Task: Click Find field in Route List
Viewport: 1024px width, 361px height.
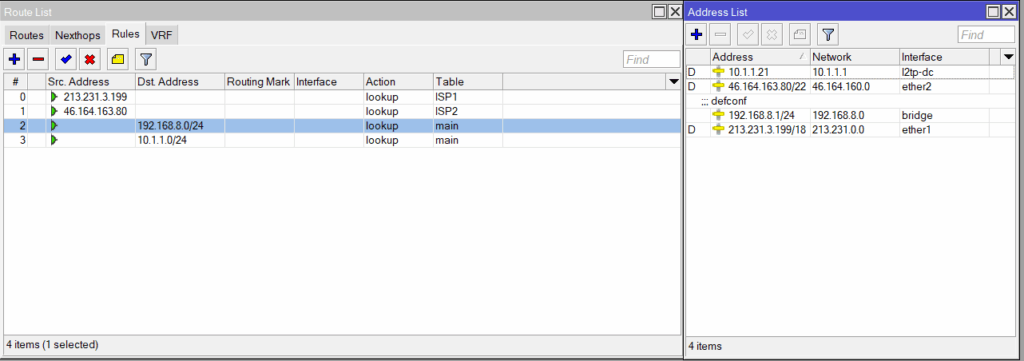Action: 651,59
